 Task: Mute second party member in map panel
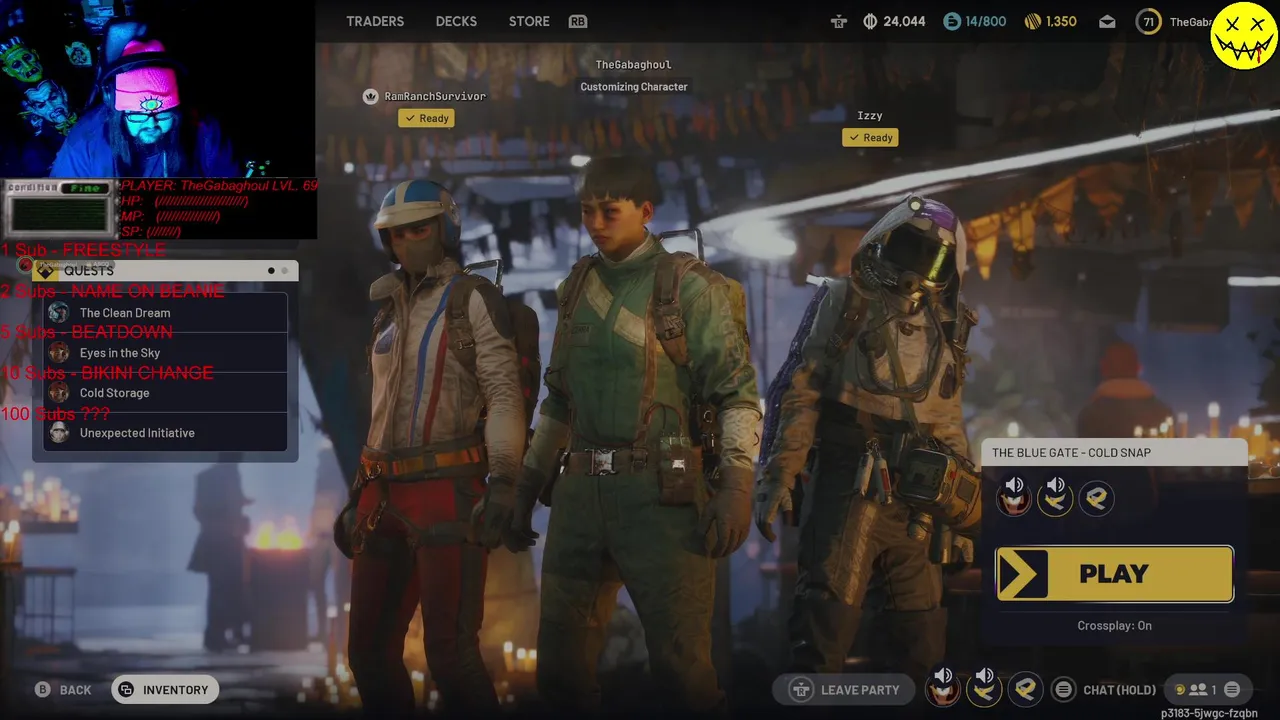pos(1055,496)
